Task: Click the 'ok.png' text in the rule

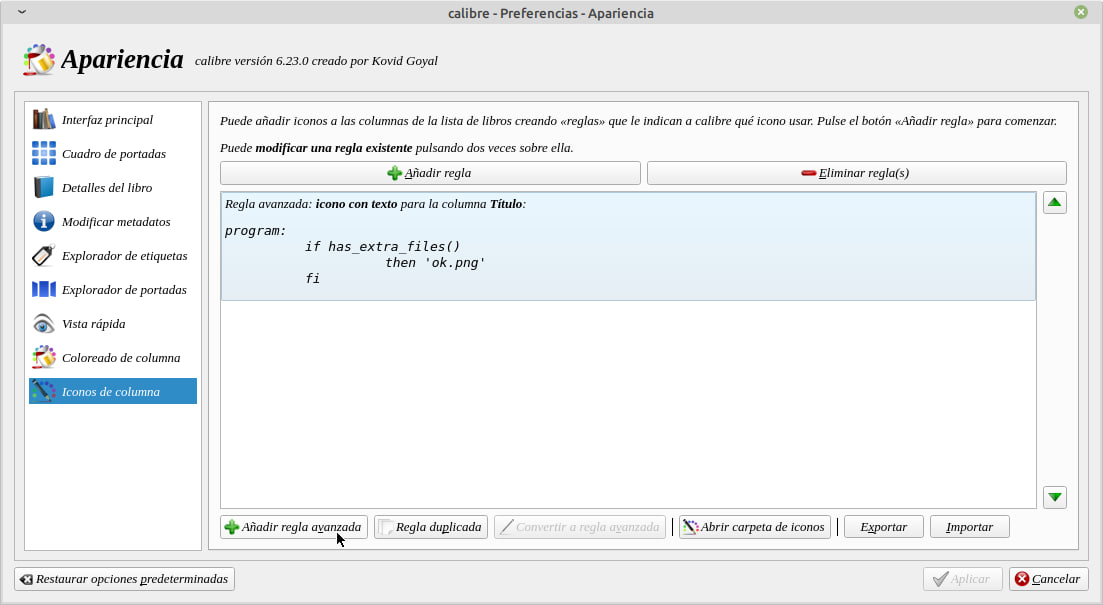Action: pos(455,263)
